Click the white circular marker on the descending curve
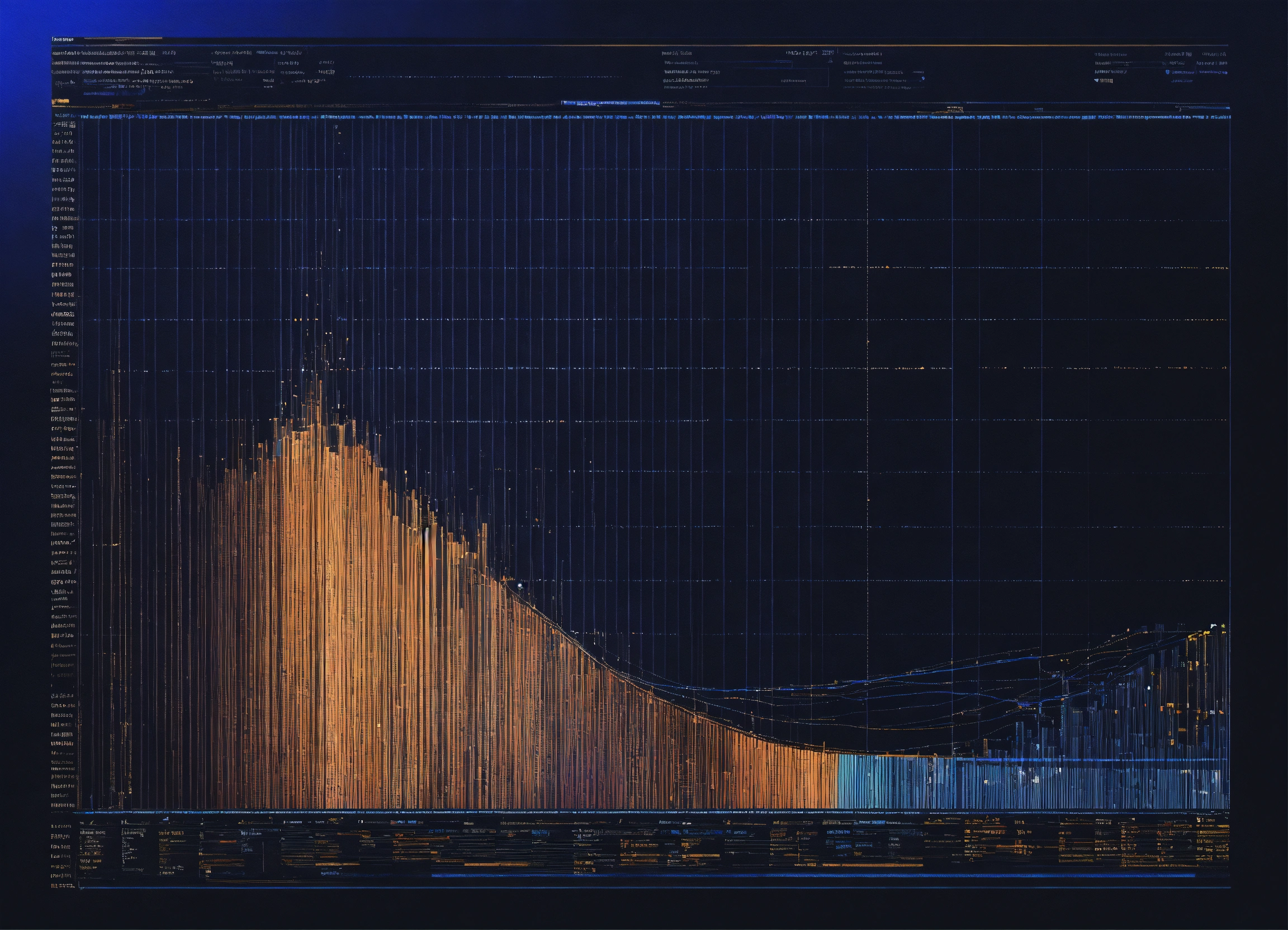The image size is (1288, 930). point(520,585)
